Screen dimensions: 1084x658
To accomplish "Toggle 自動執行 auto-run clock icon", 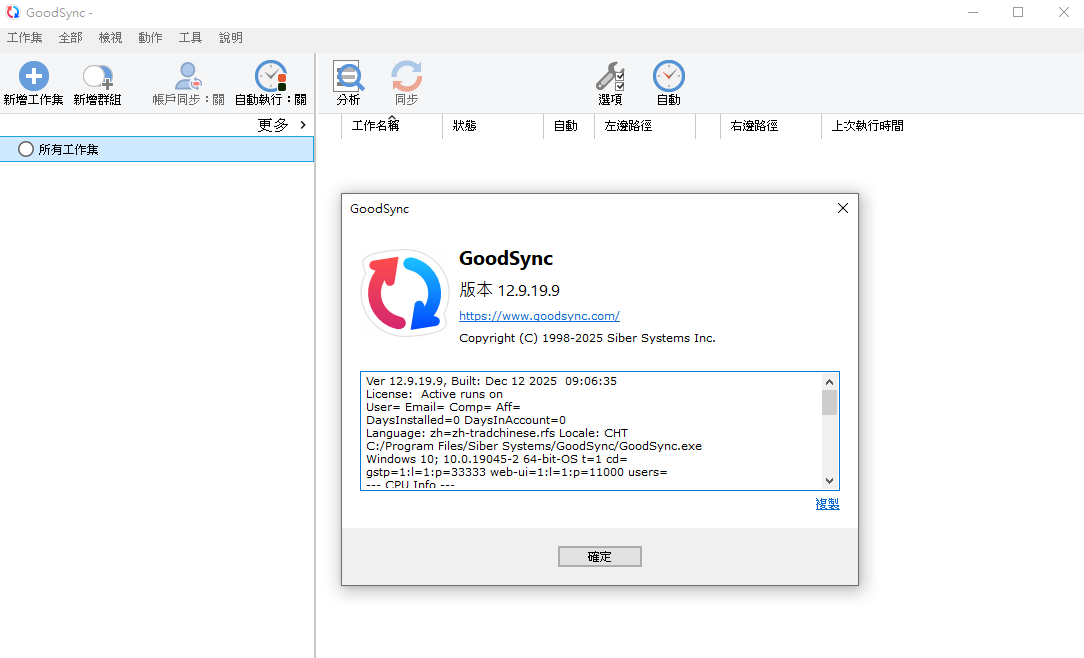I will coord(270,76).
